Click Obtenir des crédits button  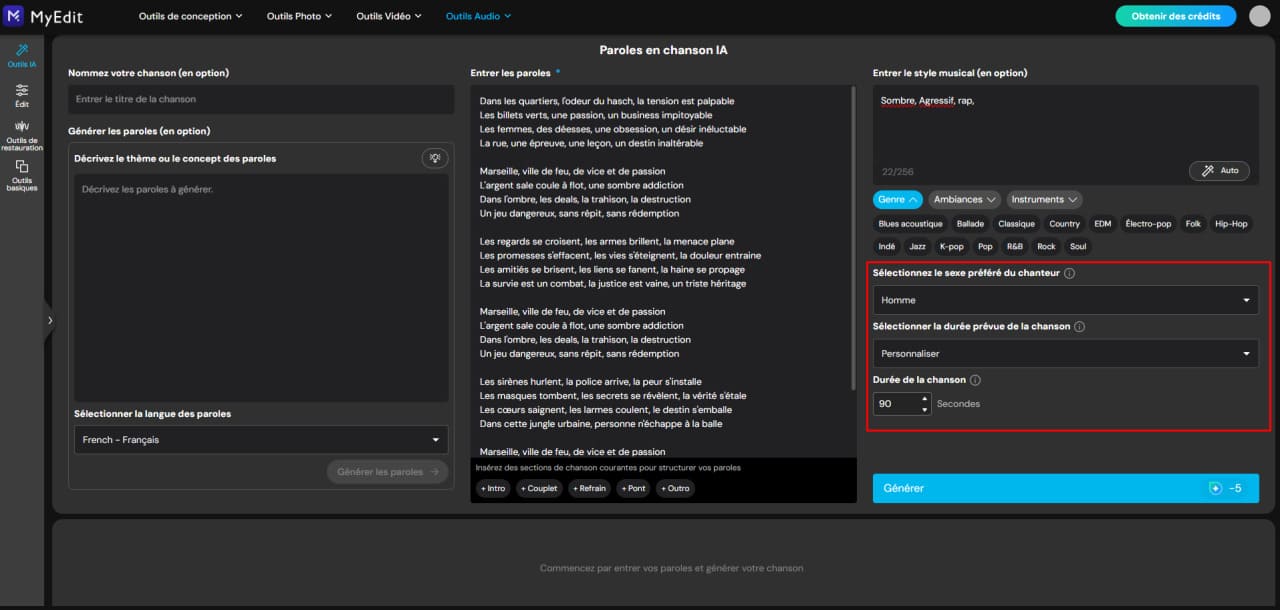[x=1175, y=16]
